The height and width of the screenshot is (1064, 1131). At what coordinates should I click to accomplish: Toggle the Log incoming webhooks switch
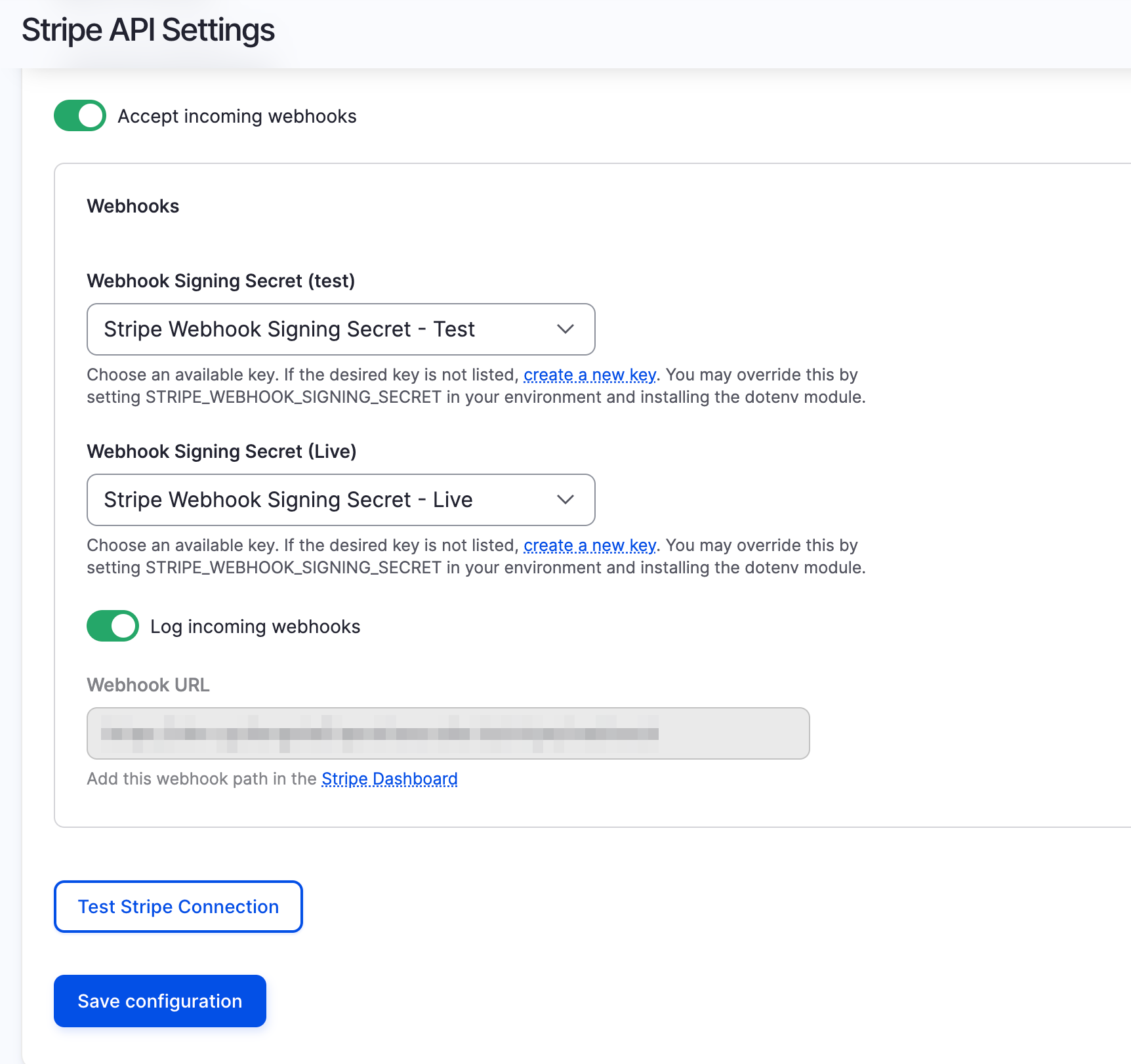113,626
